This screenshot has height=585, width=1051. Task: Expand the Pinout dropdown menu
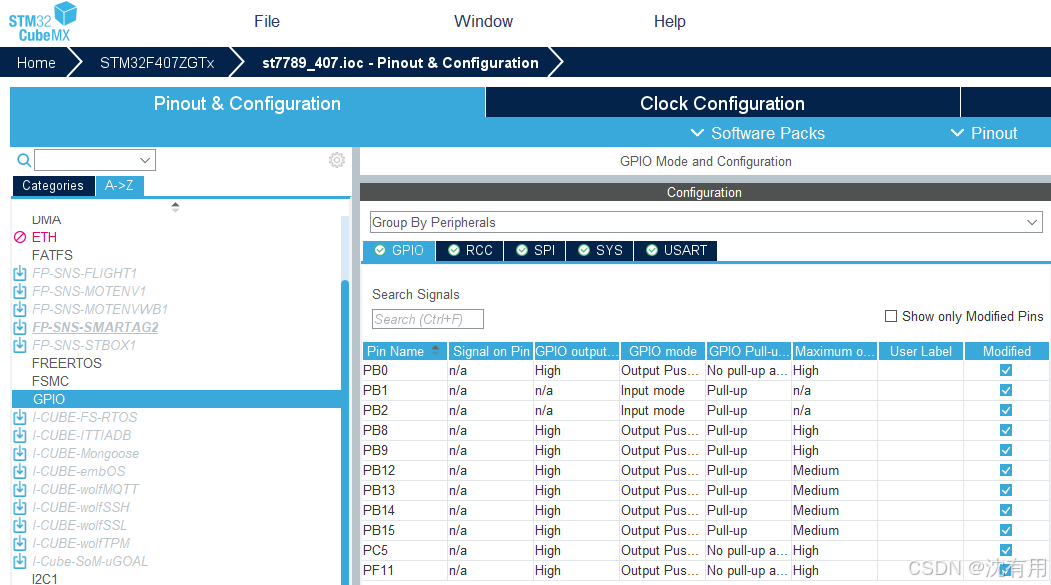[x=984, y=133]
